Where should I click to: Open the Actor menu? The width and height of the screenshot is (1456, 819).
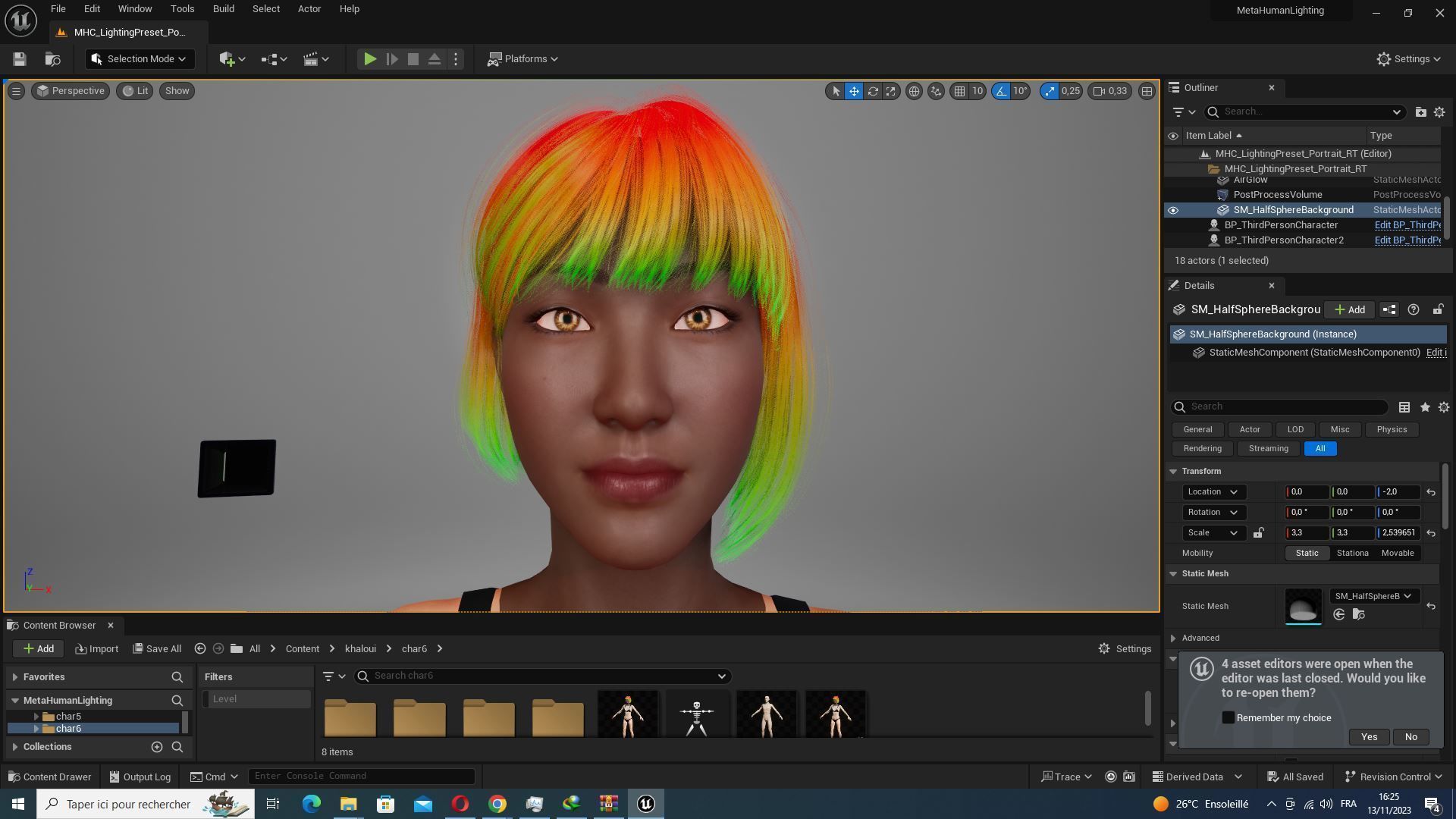pos(309,9)
